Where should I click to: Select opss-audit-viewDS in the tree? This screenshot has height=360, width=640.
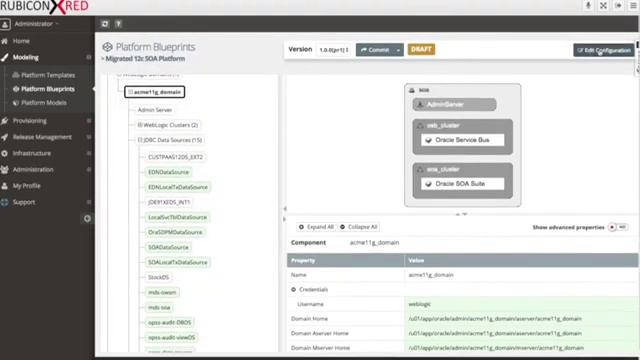171,338
